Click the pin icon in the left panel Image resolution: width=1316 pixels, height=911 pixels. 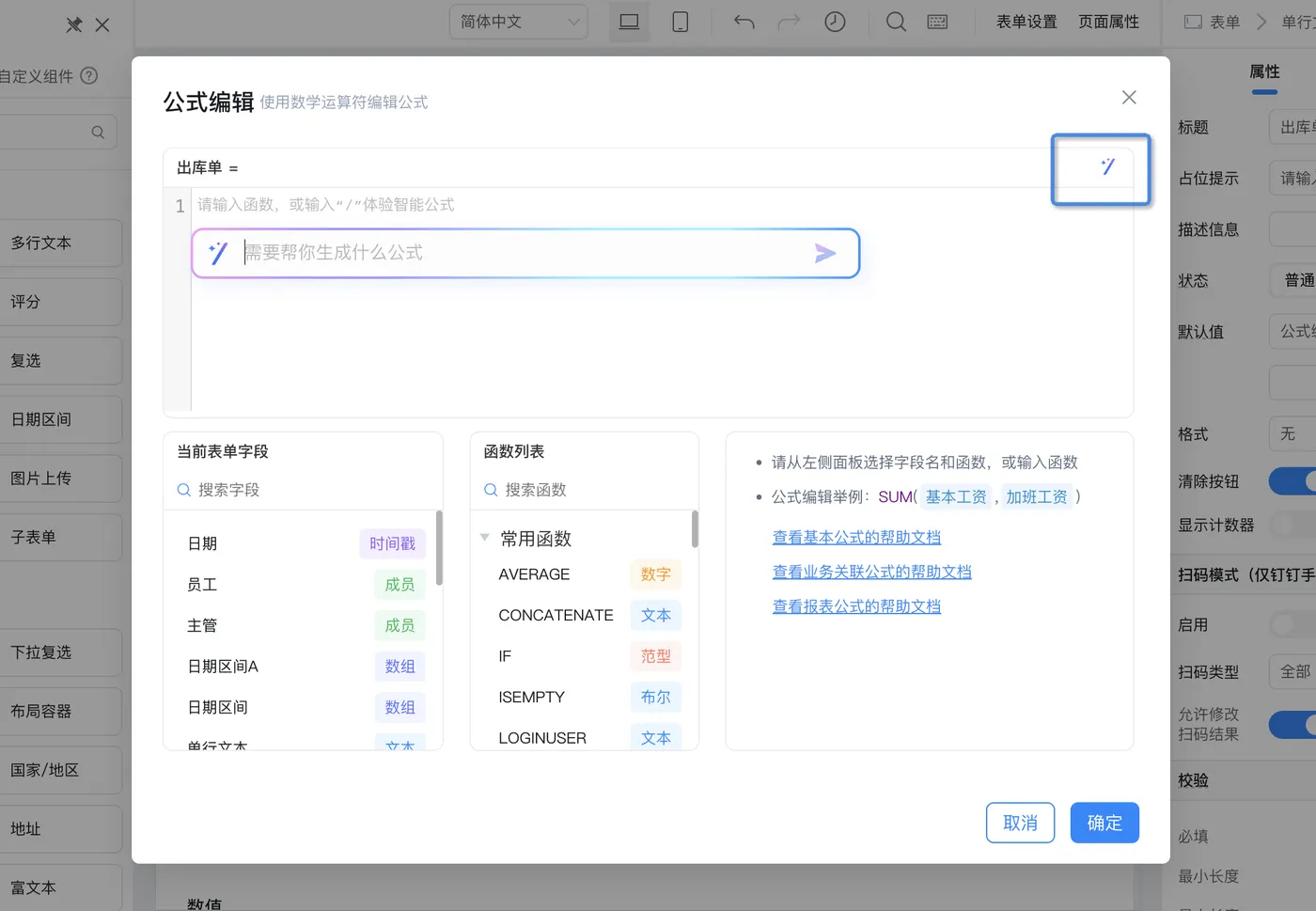(x=73, y=25)
